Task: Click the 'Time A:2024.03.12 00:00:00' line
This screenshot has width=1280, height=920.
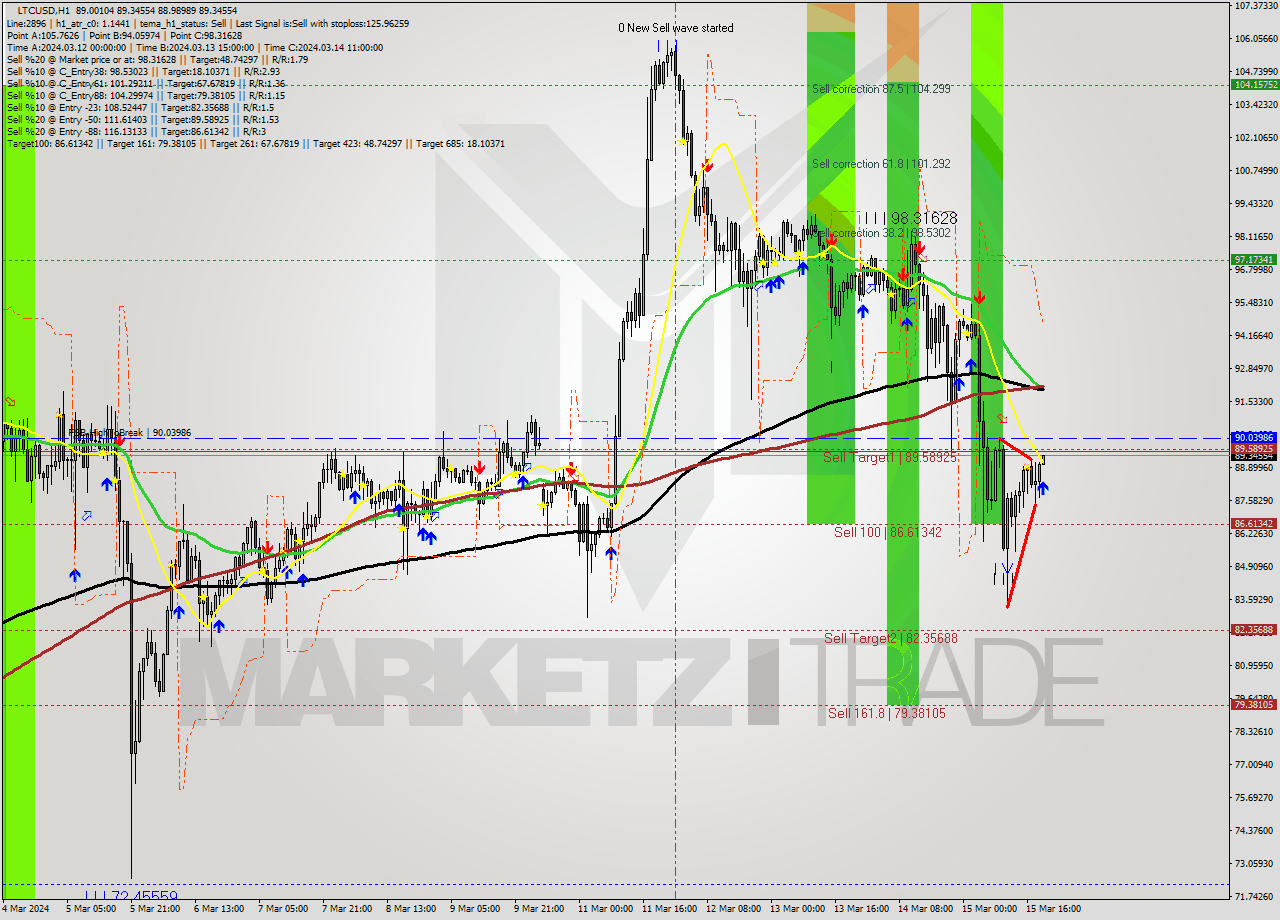Action: [195, 47]
